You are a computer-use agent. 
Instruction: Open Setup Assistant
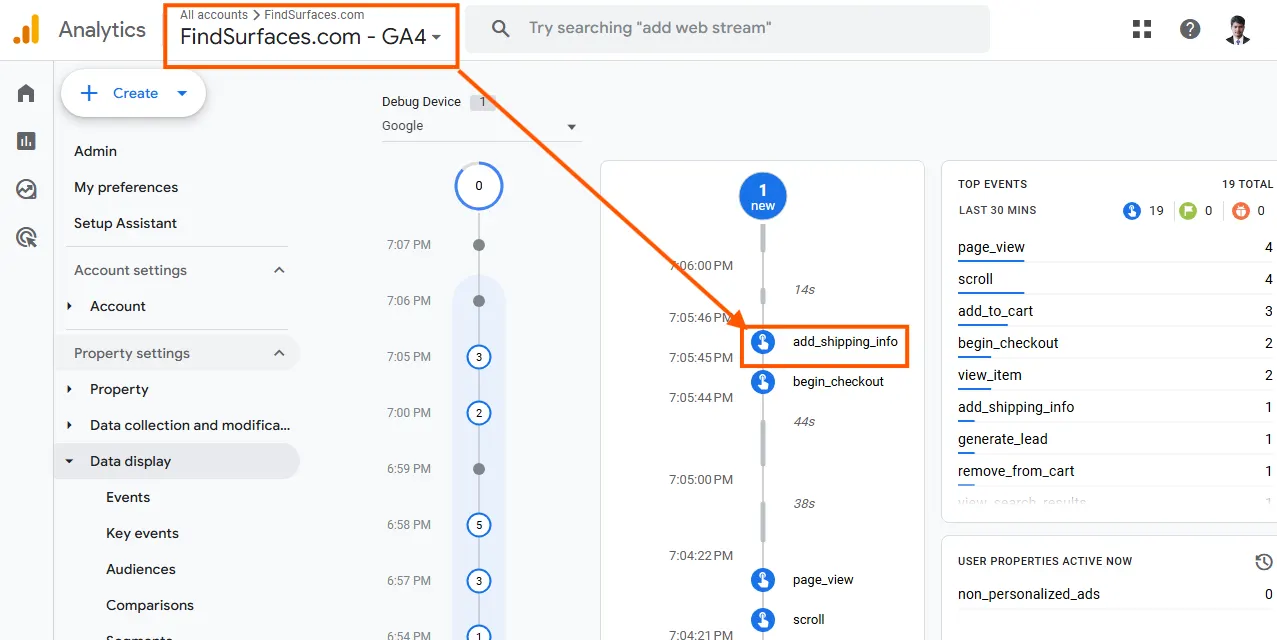[125, 223]
